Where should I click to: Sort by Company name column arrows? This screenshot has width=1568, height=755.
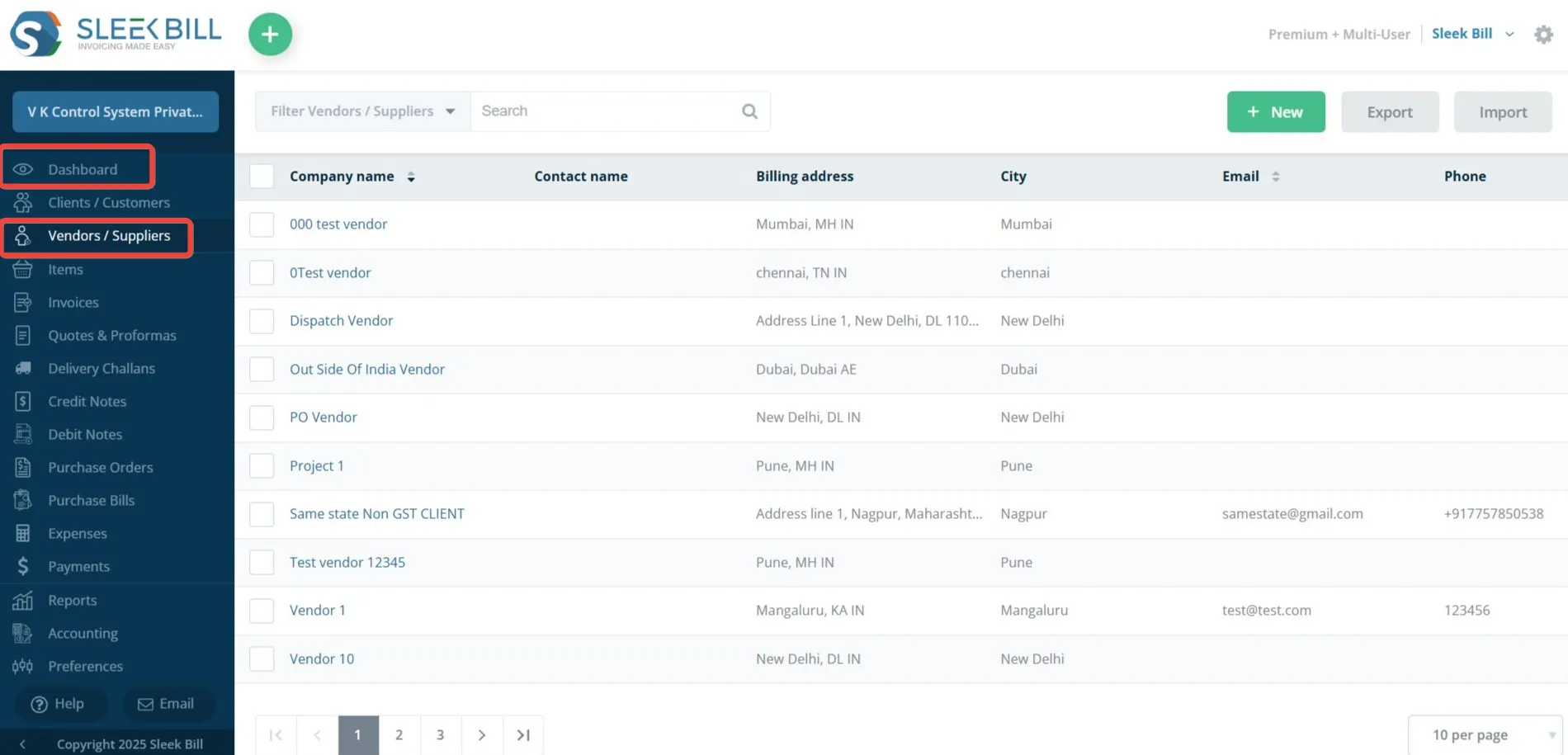coord(411,177)
